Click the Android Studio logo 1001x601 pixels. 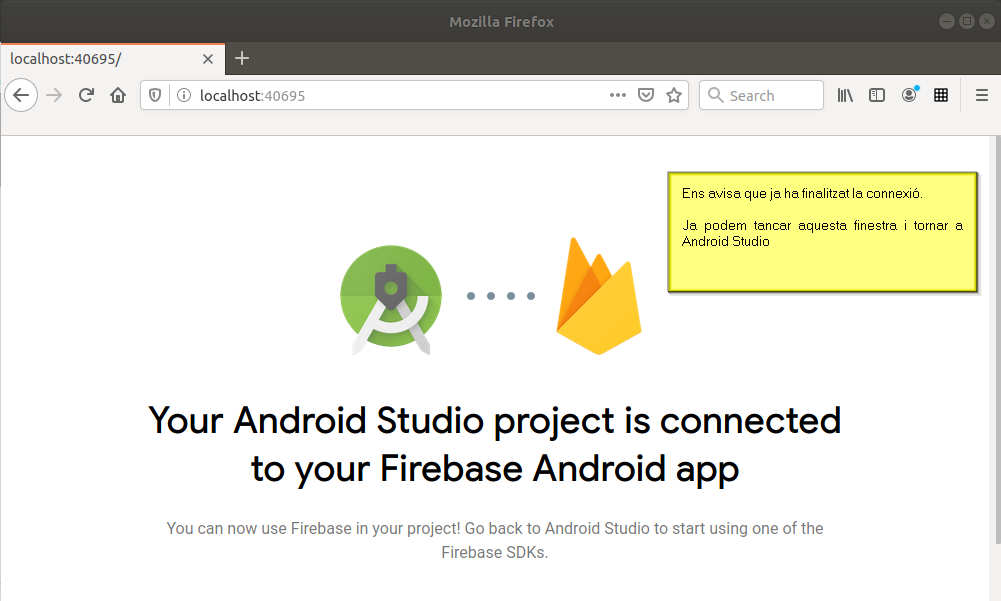[391, 299]
